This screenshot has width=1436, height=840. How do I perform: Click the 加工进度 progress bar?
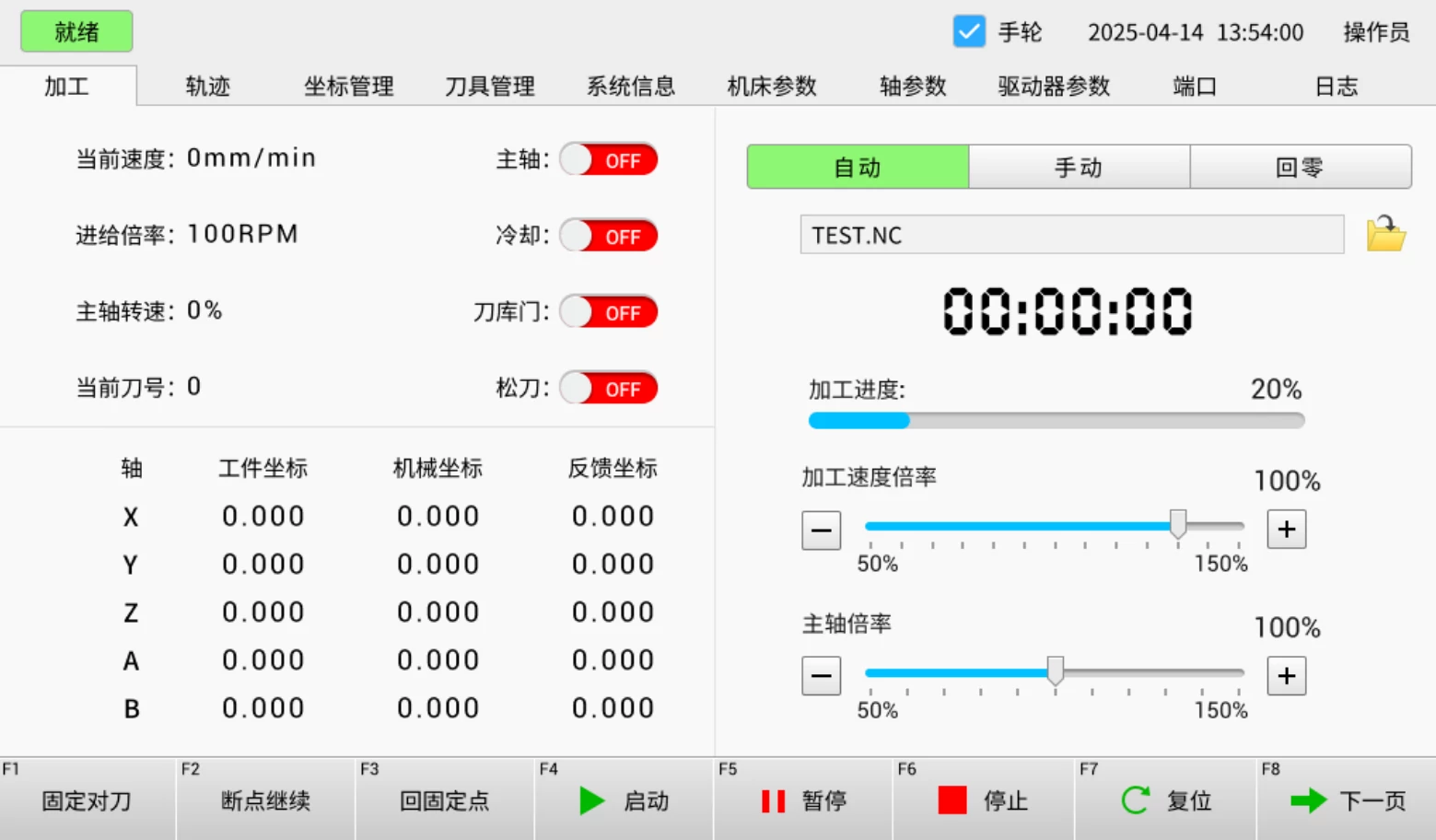(x=1057, y=421)
